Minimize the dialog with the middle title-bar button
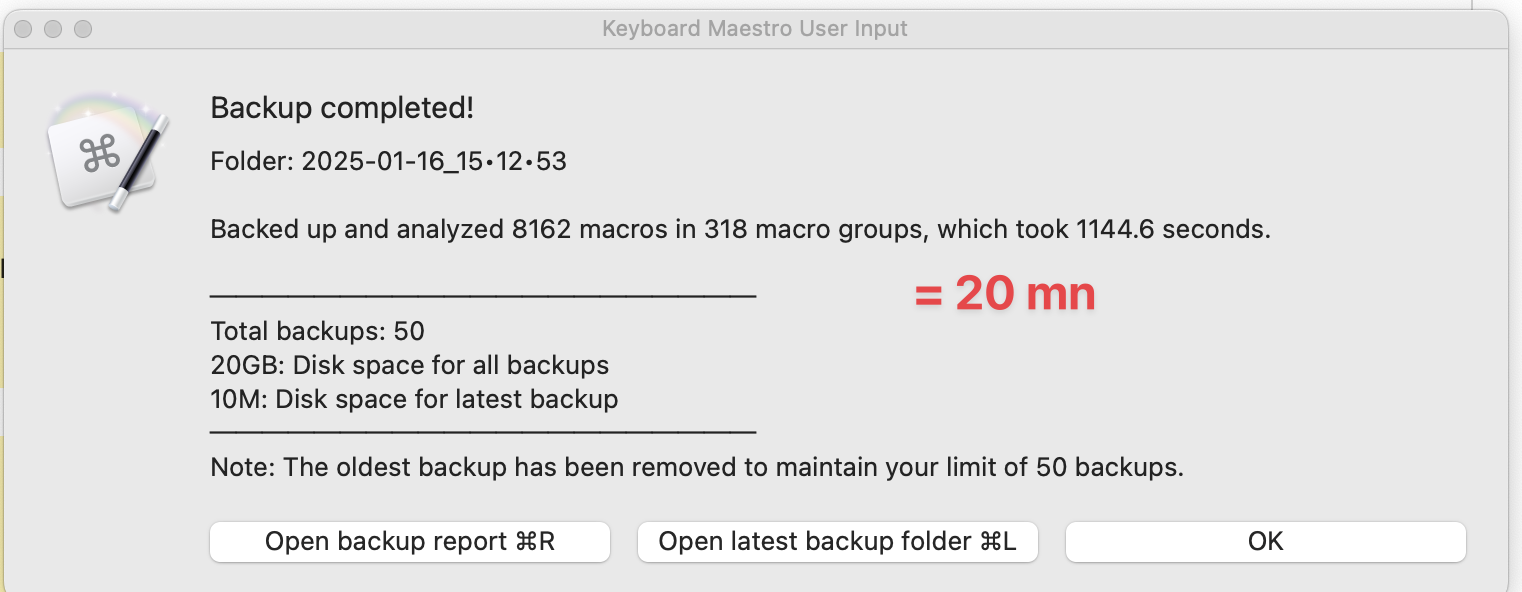Screen dimensions: 1522x592 (x=53, y=29)
